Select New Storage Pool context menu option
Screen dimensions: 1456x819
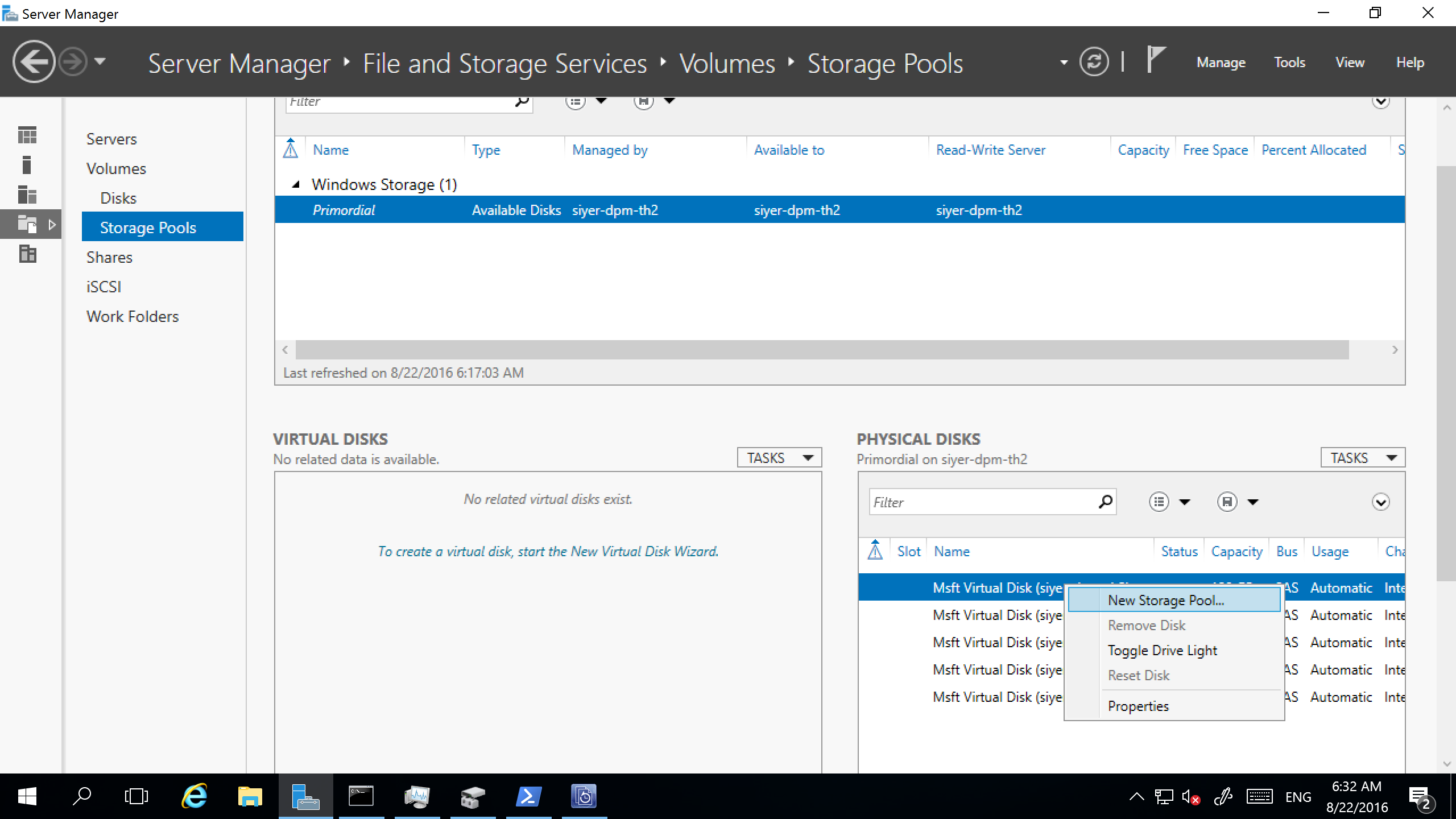(x=1165, y=600)
